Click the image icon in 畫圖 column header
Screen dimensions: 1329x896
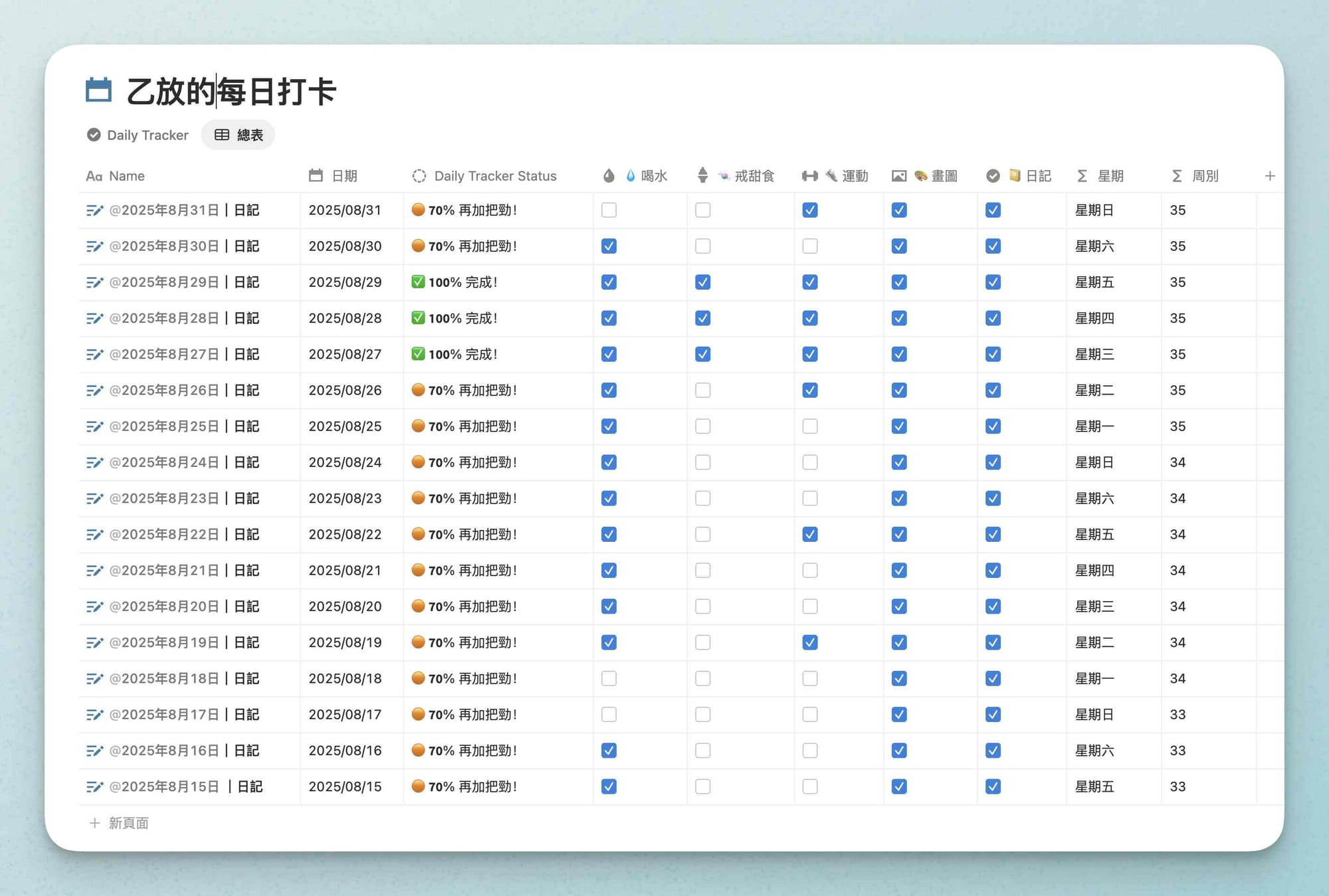coord(898,176)
